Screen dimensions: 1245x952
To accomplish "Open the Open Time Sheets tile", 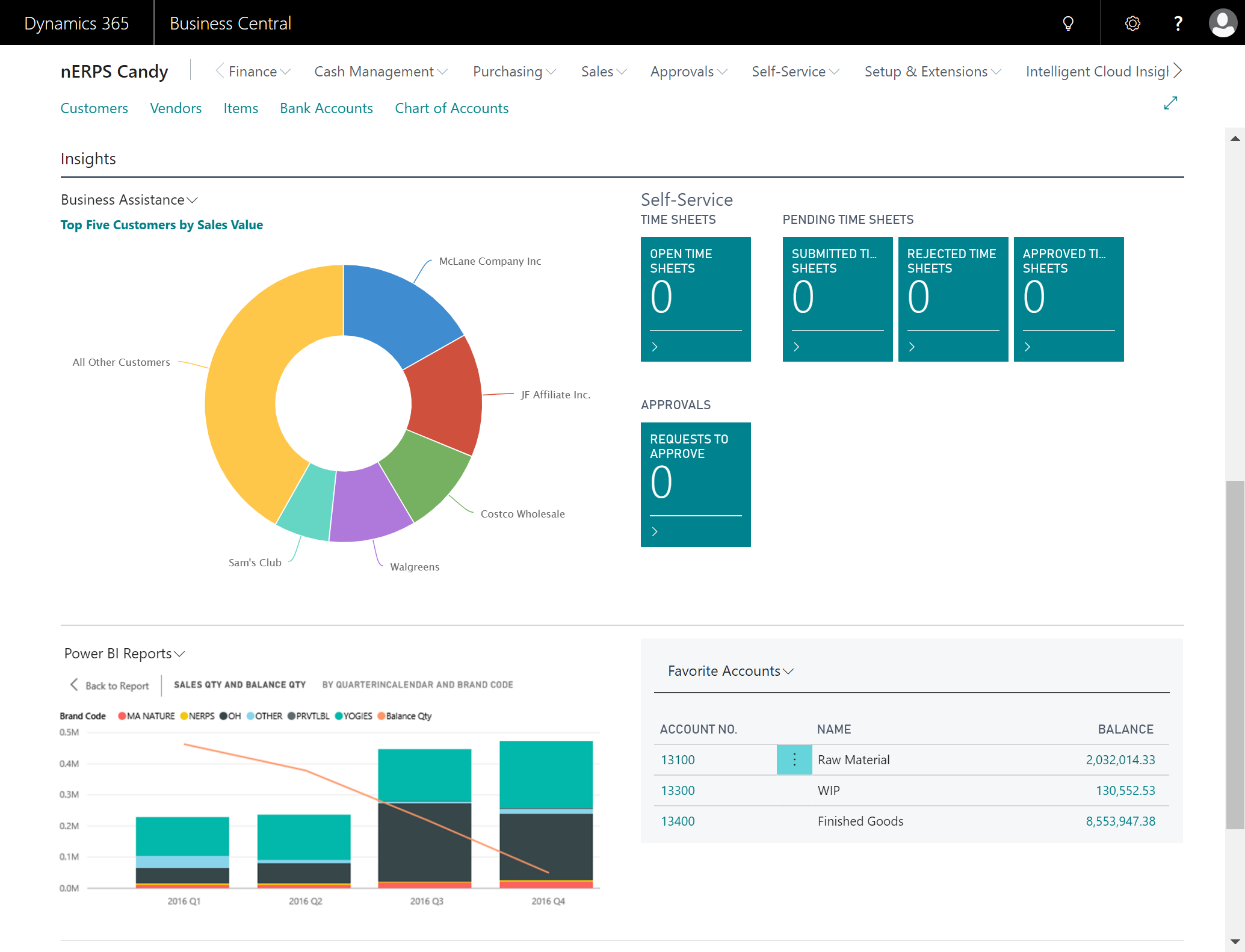I will pyautogui.click(x=696, y=299).
